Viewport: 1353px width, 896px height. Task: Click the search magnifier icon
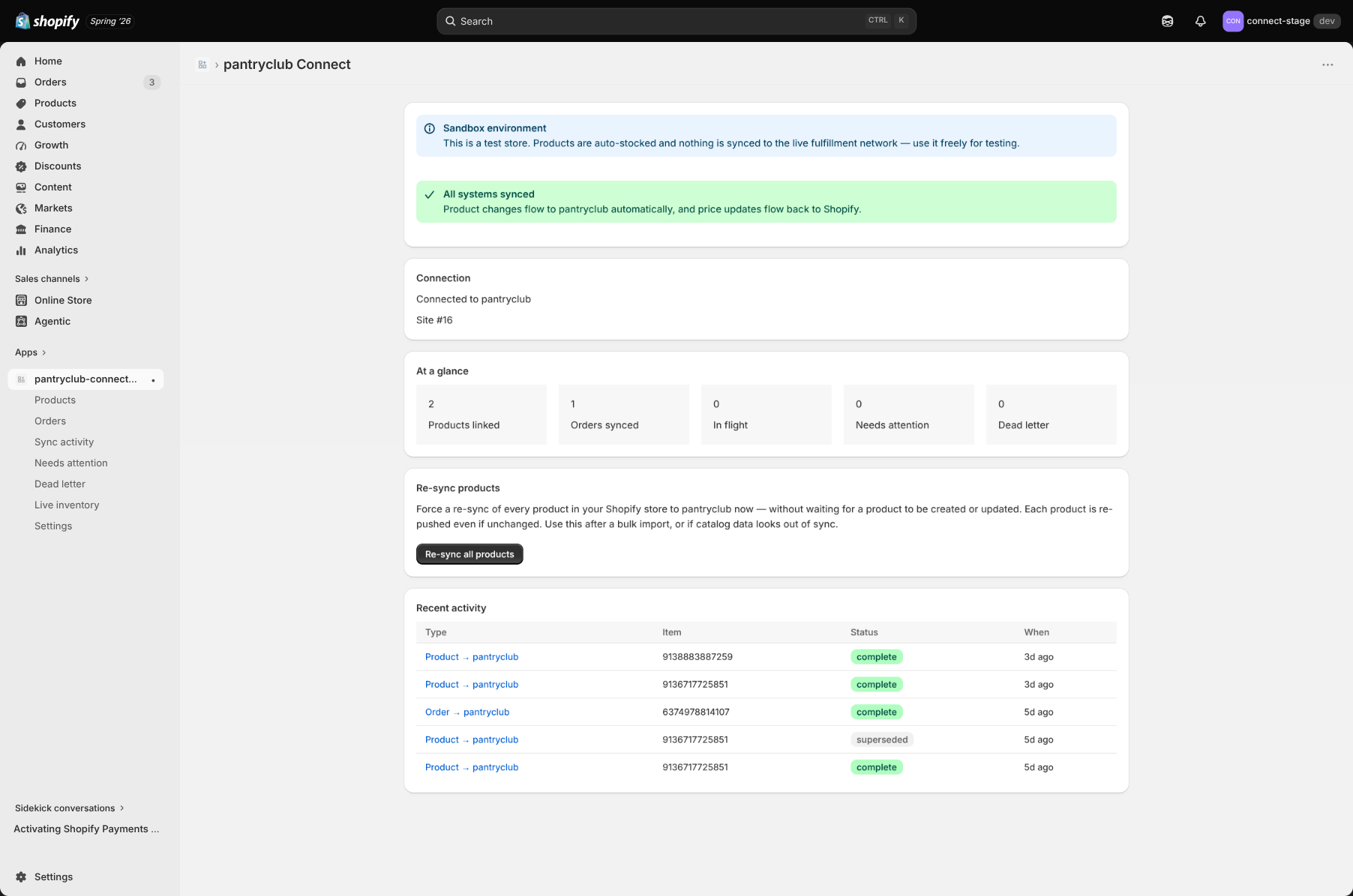(x=450, y=21)
